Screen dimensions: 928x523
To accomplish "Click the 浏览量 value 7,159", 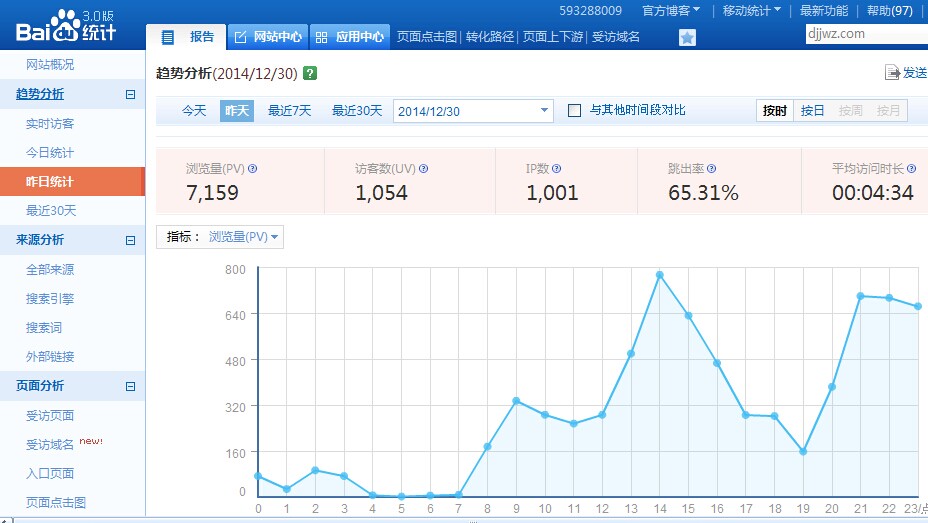I will pos(212,193).
